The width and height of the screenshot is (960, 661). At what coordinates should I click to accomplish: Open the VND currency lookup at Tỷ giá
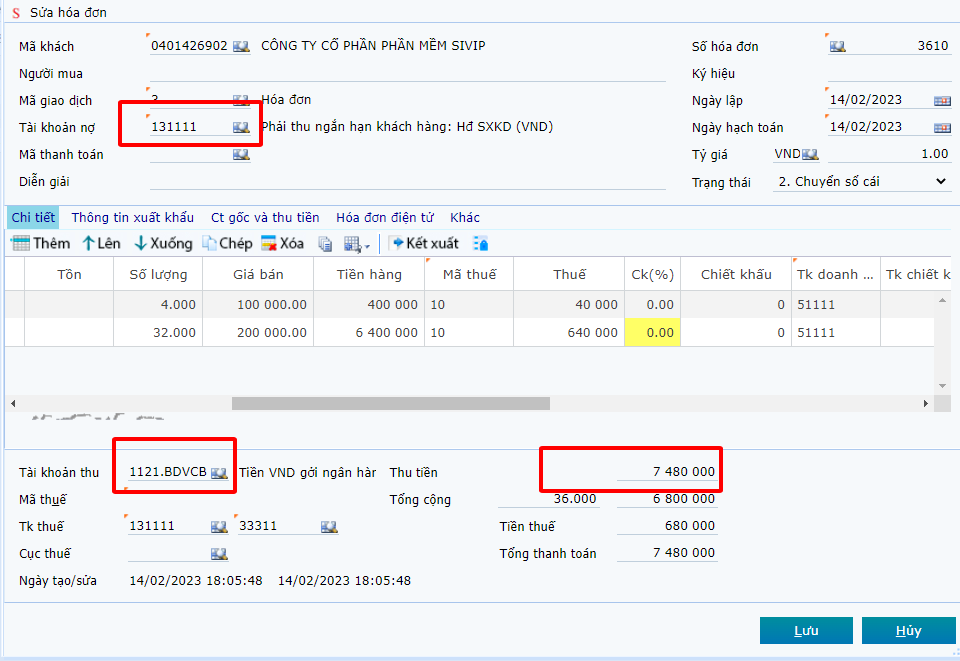pyautogui.click(x=810, y=154)
